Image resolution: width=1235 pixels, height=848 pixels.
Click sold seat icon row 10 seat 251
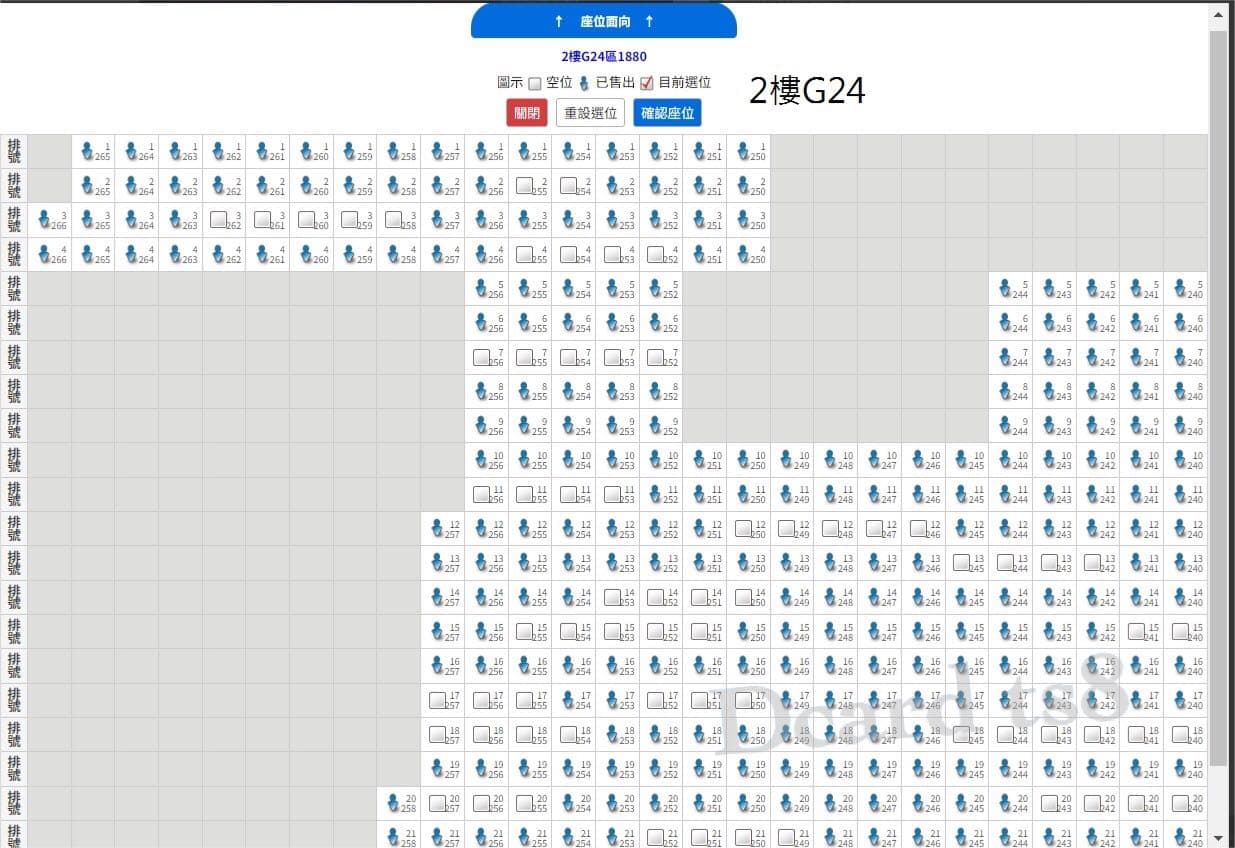coord(700,460)
